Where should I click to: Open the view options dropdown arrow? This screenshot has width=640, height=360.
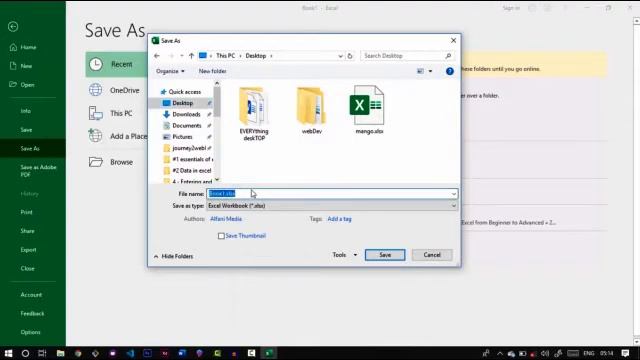[430, 71]
